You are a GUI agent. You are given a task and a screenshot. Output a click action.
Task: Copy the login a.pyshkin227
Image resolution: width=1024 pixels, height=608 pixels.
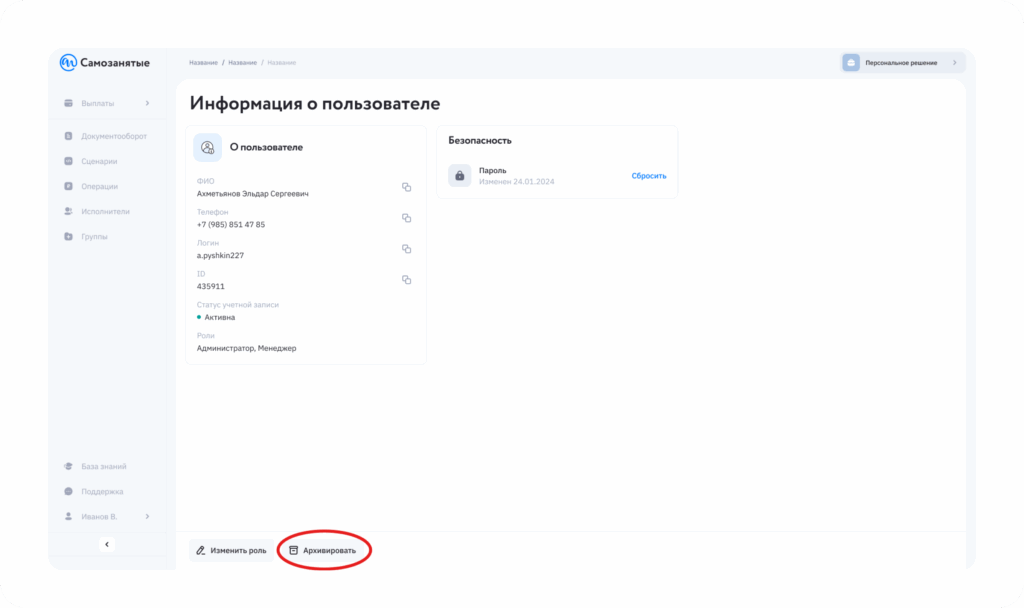pyautogui.click(x=406, y=249)
